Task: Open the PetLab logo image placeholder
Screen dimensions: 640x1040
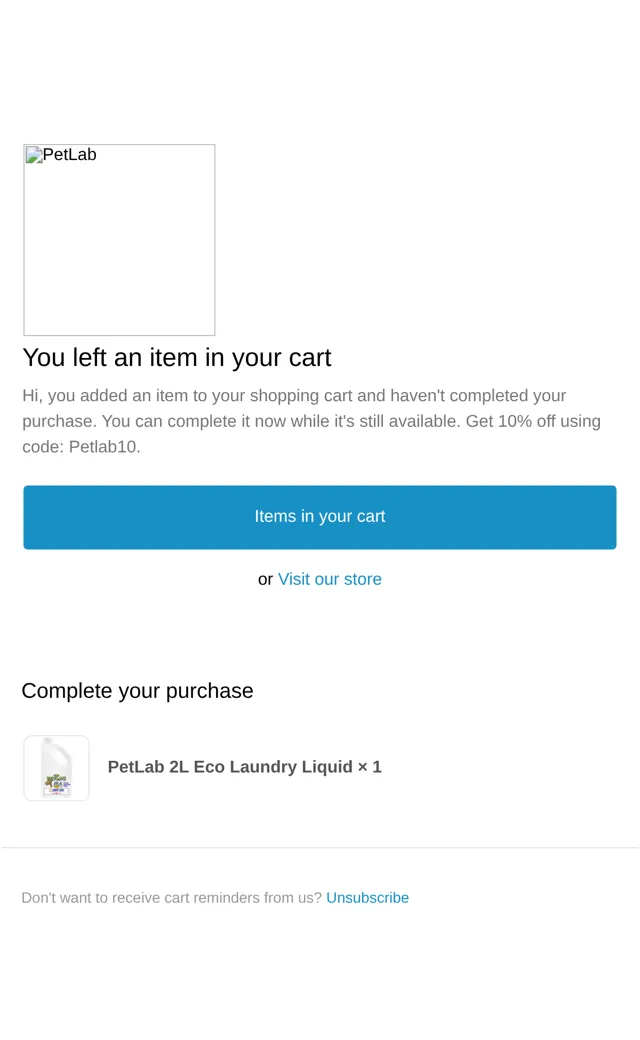Action: pyautogui.click(x=119, y=240)
